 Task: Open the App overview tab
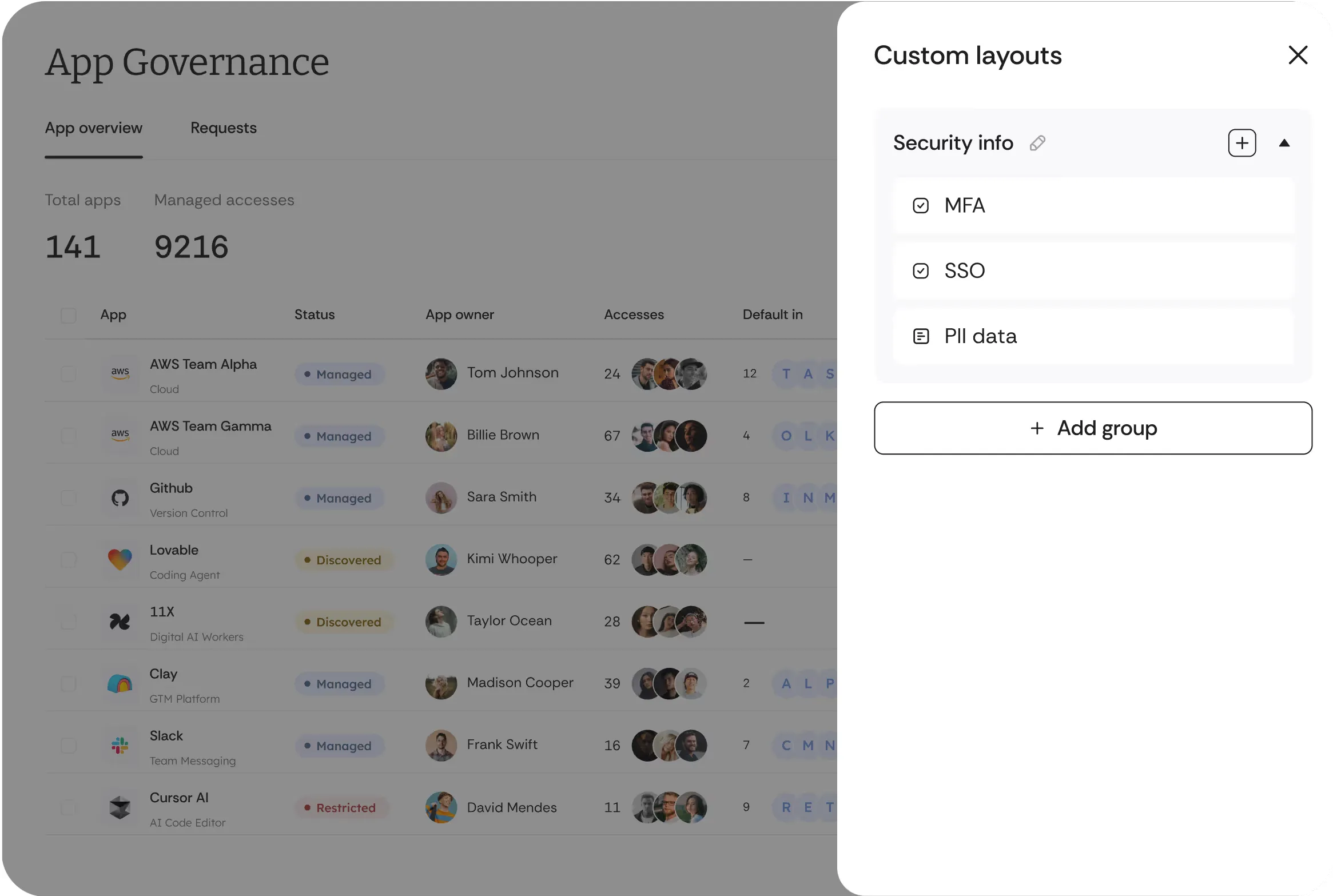click(93, 128)
